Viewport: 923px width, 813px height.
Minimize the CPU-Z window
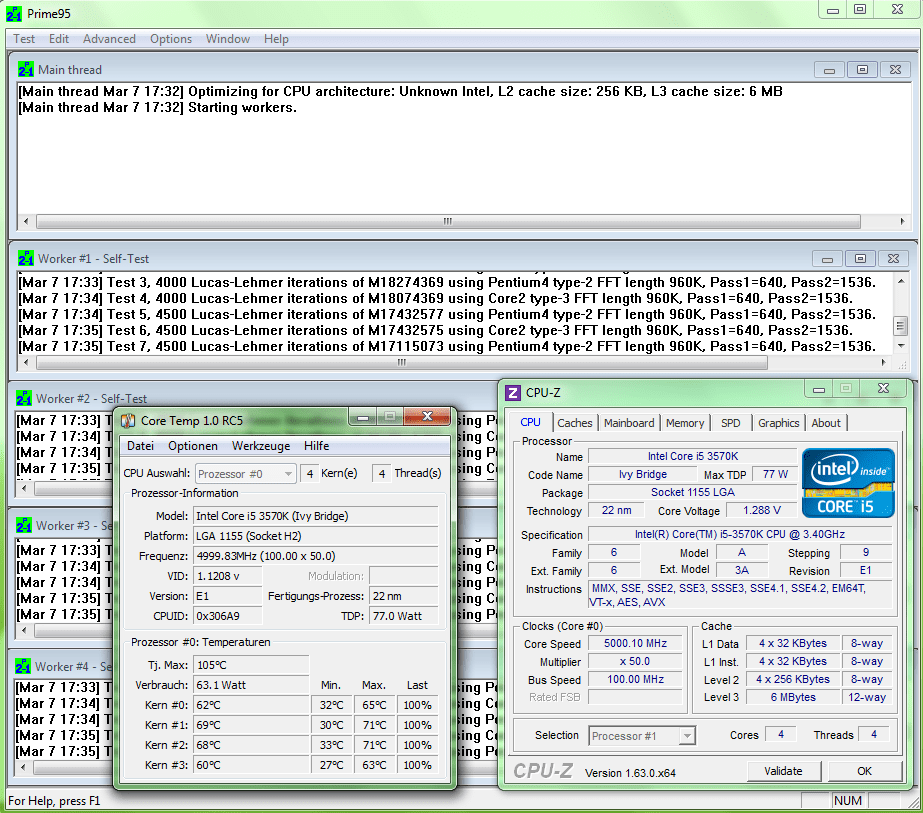point(819,389)
